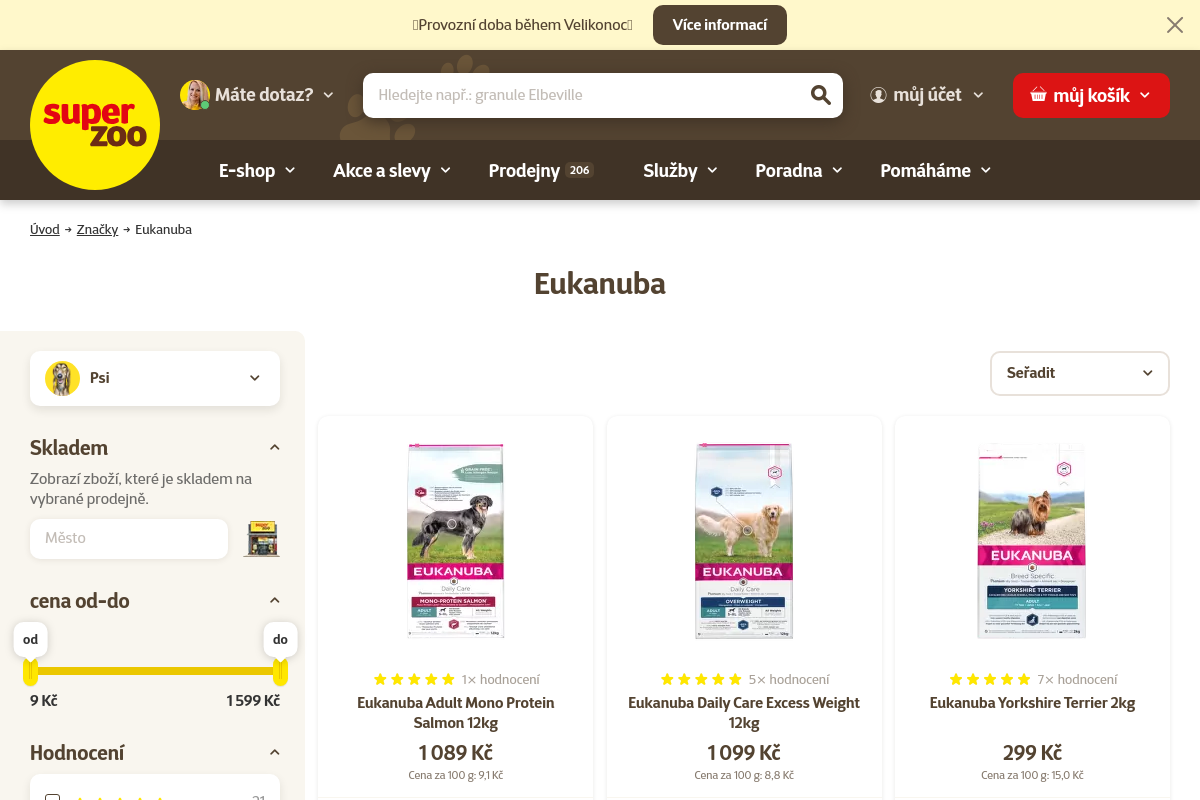Click the 'do' maximum price slider handle
Screen dimensions: 1200x800
pos(280,670)
